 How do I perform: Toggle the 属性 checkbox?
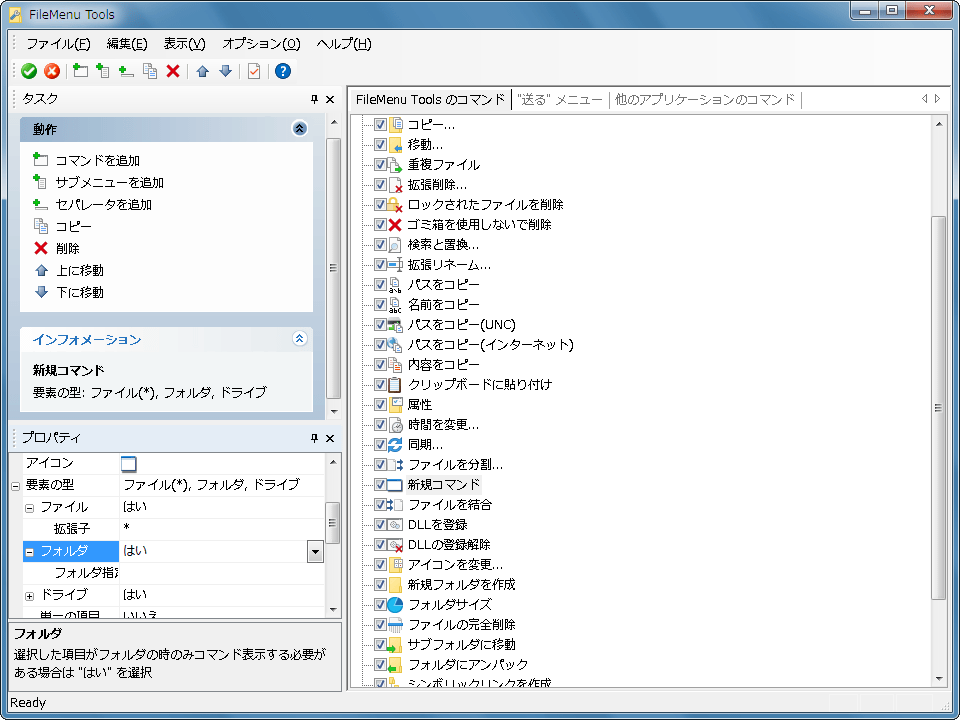pos(380,404)
